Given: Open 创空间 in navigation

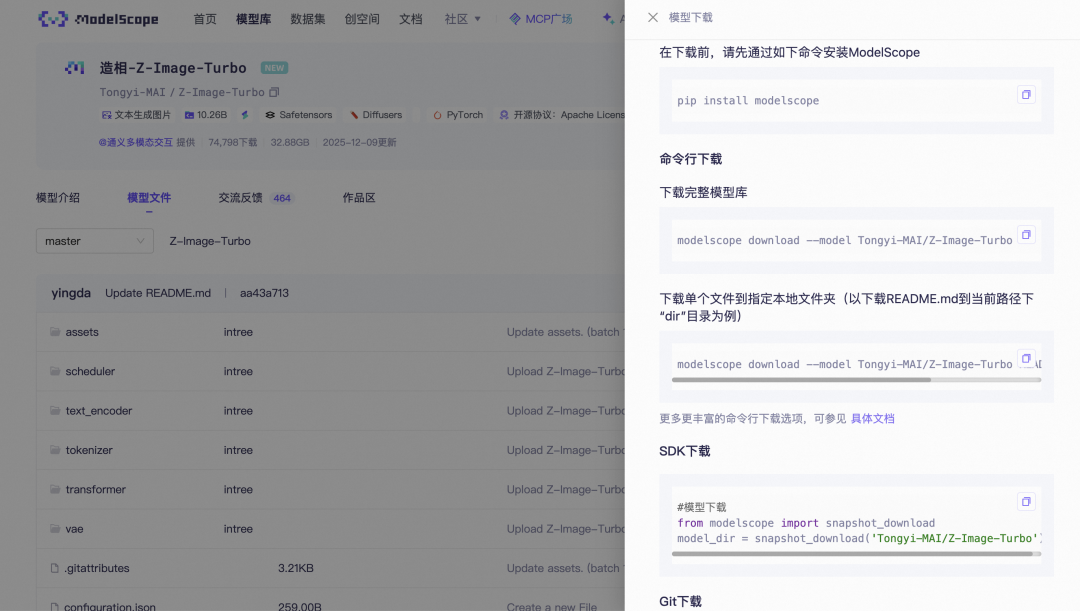Looking at the screenshot, I should point(362,19).
